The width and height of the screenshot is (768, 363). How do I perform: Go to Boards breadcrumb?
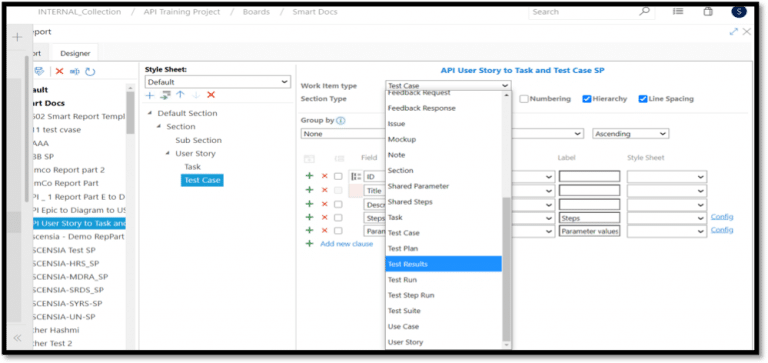[256, 12]
